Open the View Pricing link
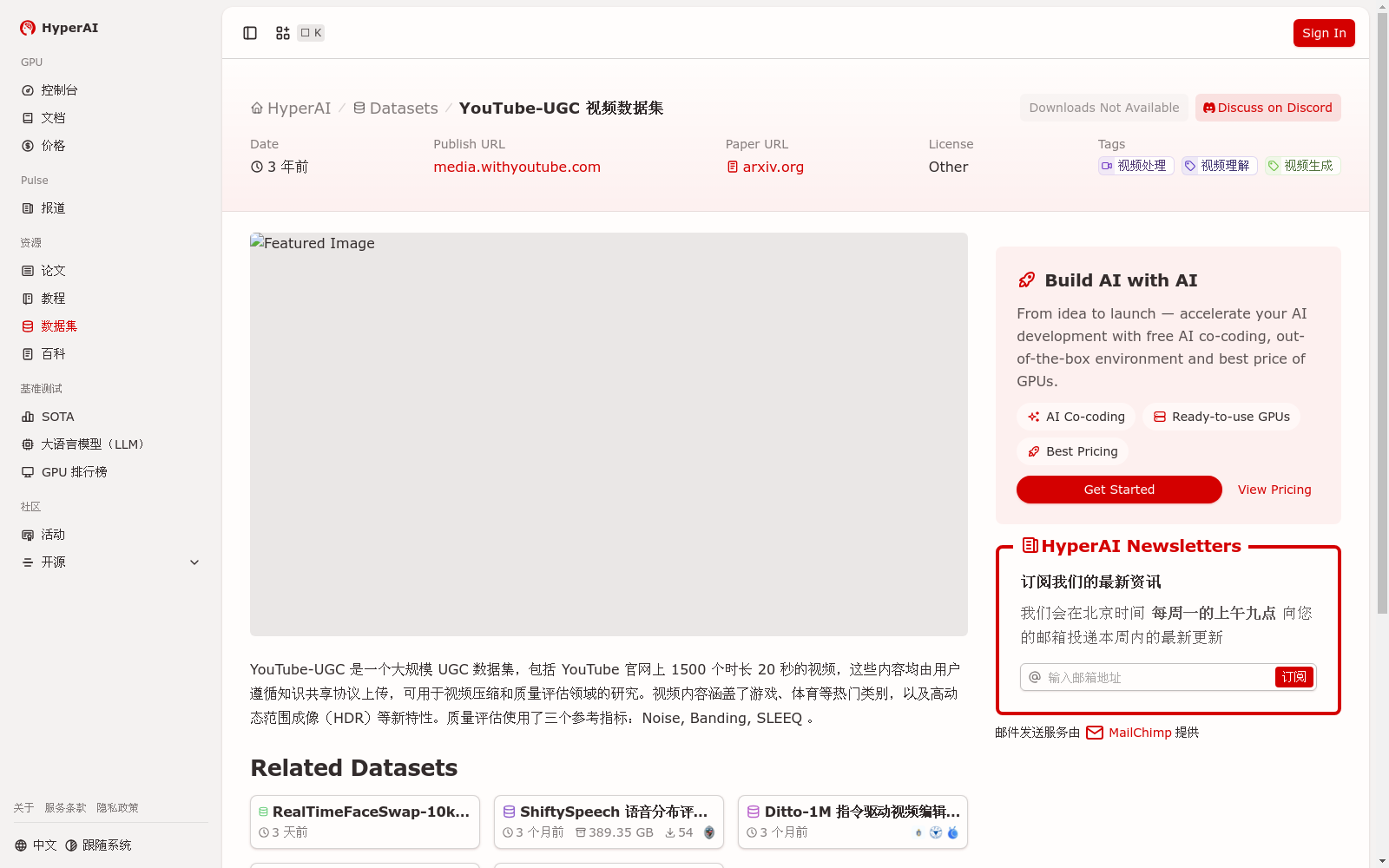Image resolution: width=1389 pixels, height=868 pixels. [x=1274, y=490]
